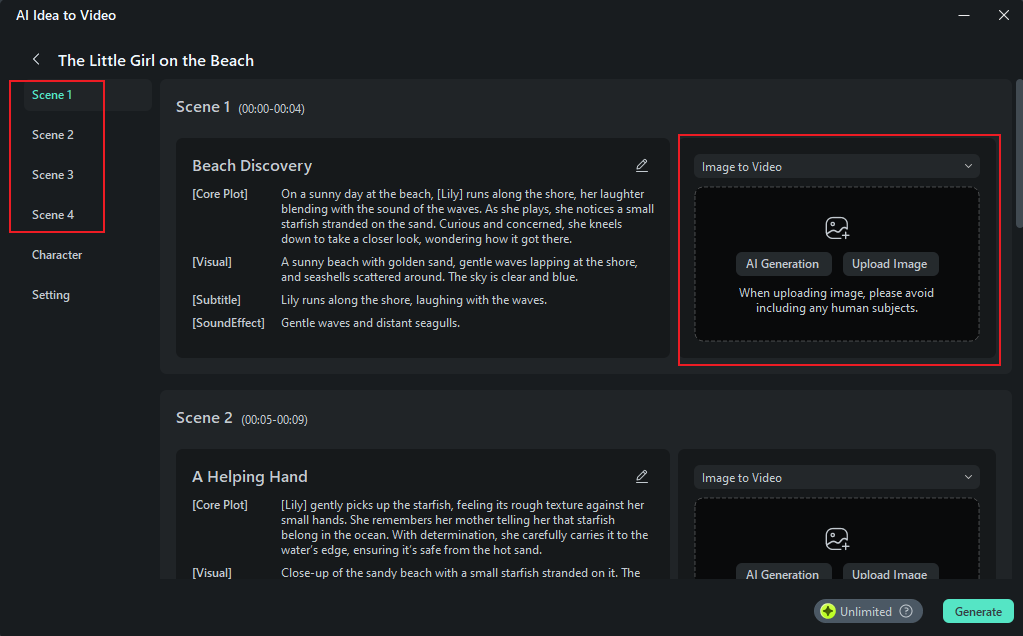
Task: Minimize the AI Idea to Video window
Action: pos(964,15)
